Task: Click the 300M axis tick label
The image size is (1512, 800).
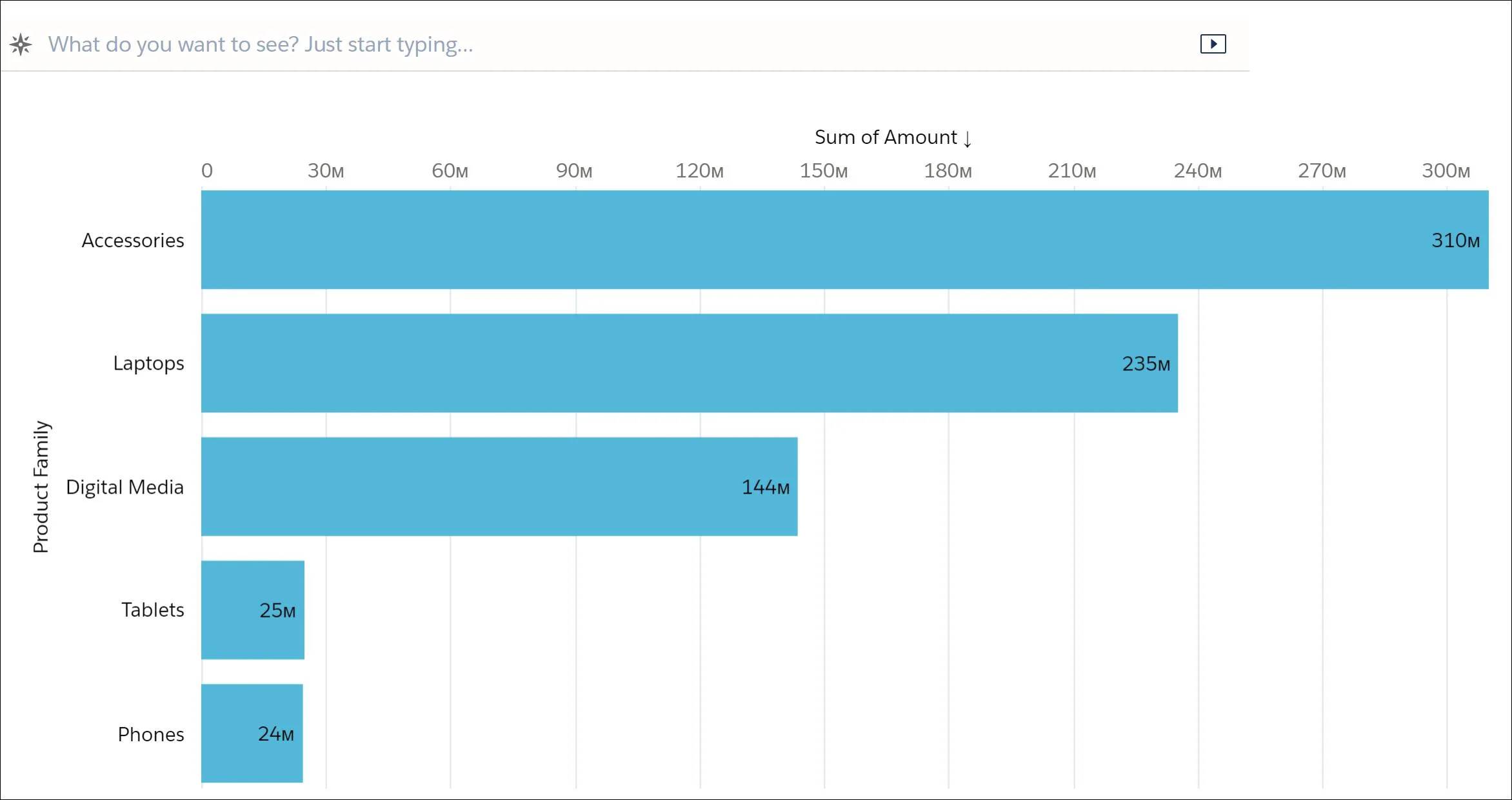Action: 1446,171
